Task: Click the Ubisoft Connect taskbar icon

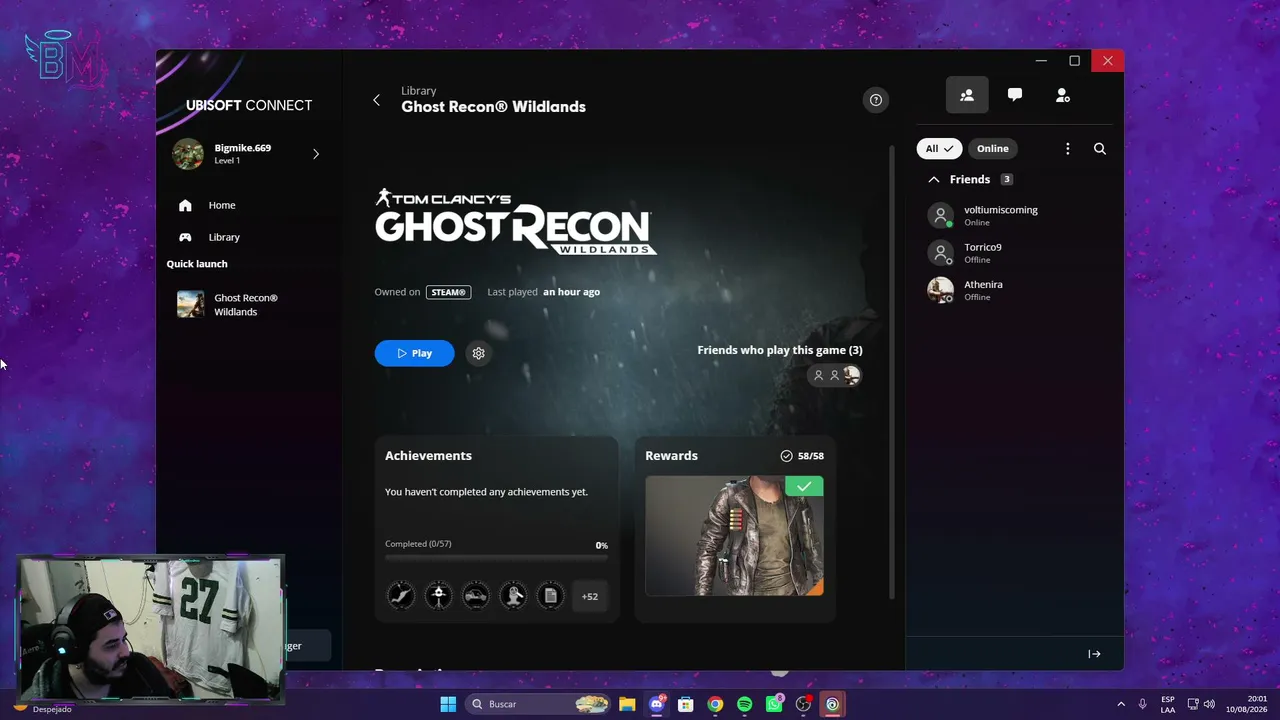Action: [832, 704]
